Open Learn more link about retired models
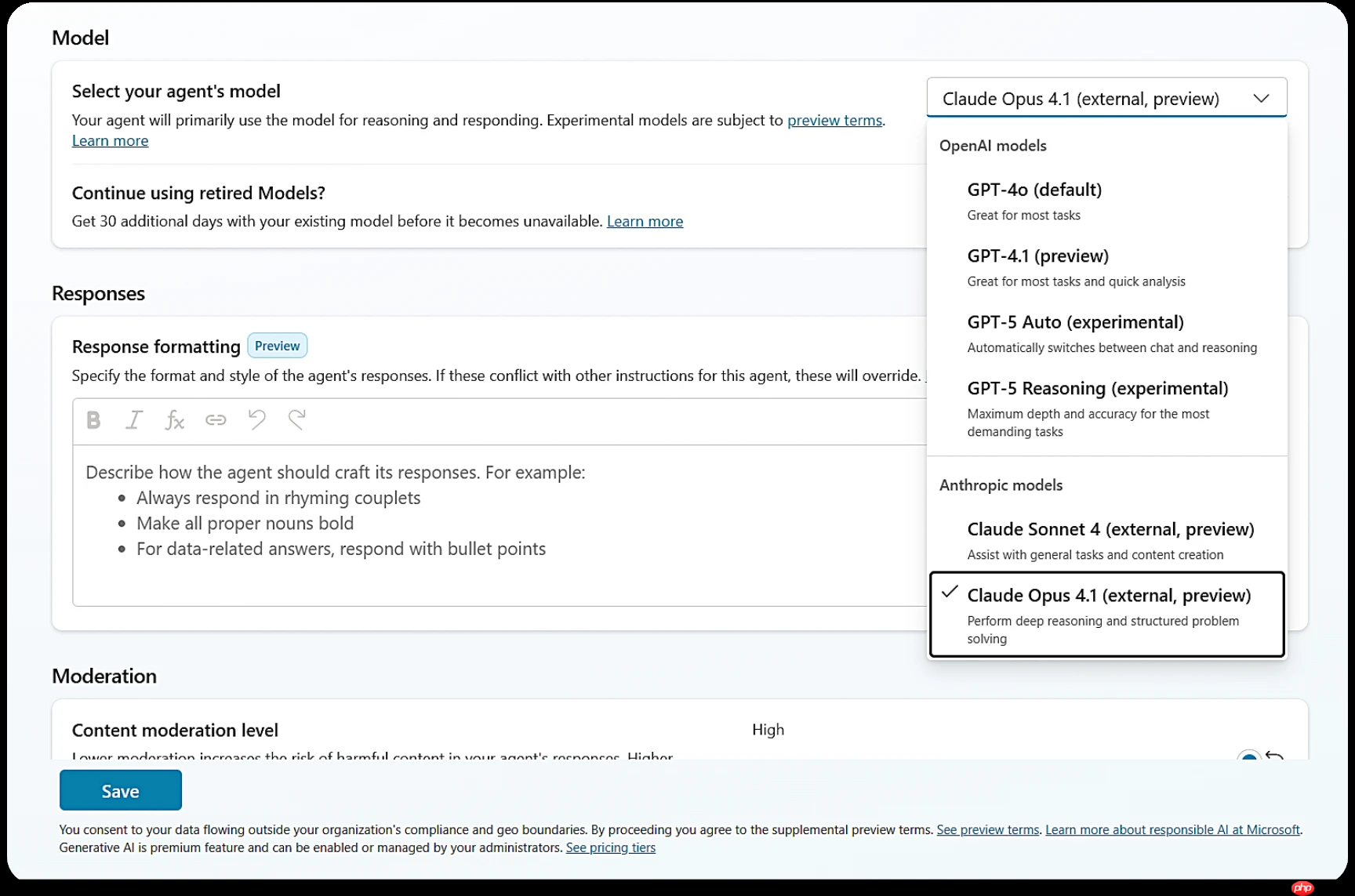This screenshot has height=896, width=1355. (x=645, y=221)
